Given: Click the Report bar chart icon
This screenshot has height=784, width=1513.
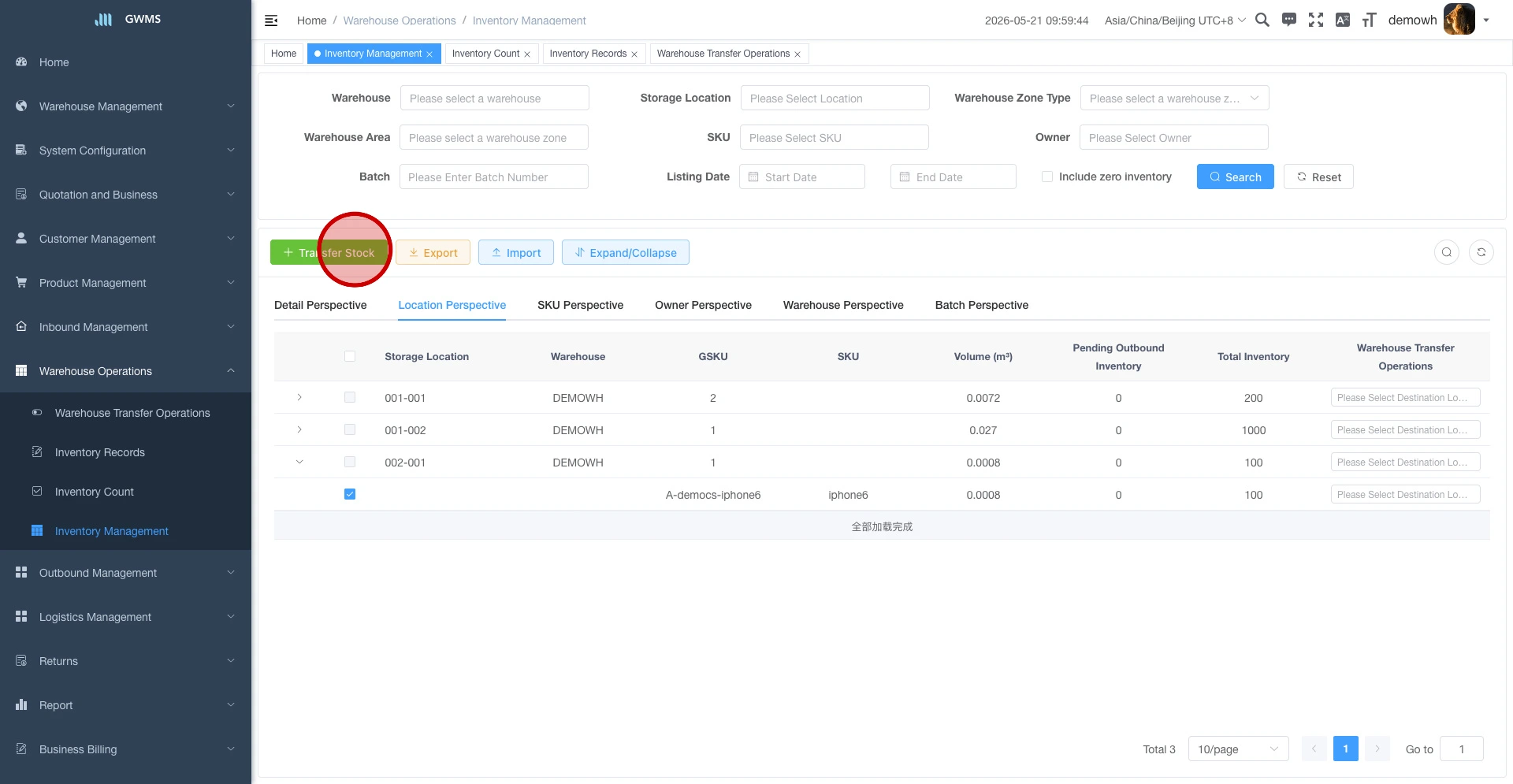Looking at the screenshot, I should (21, 704).
